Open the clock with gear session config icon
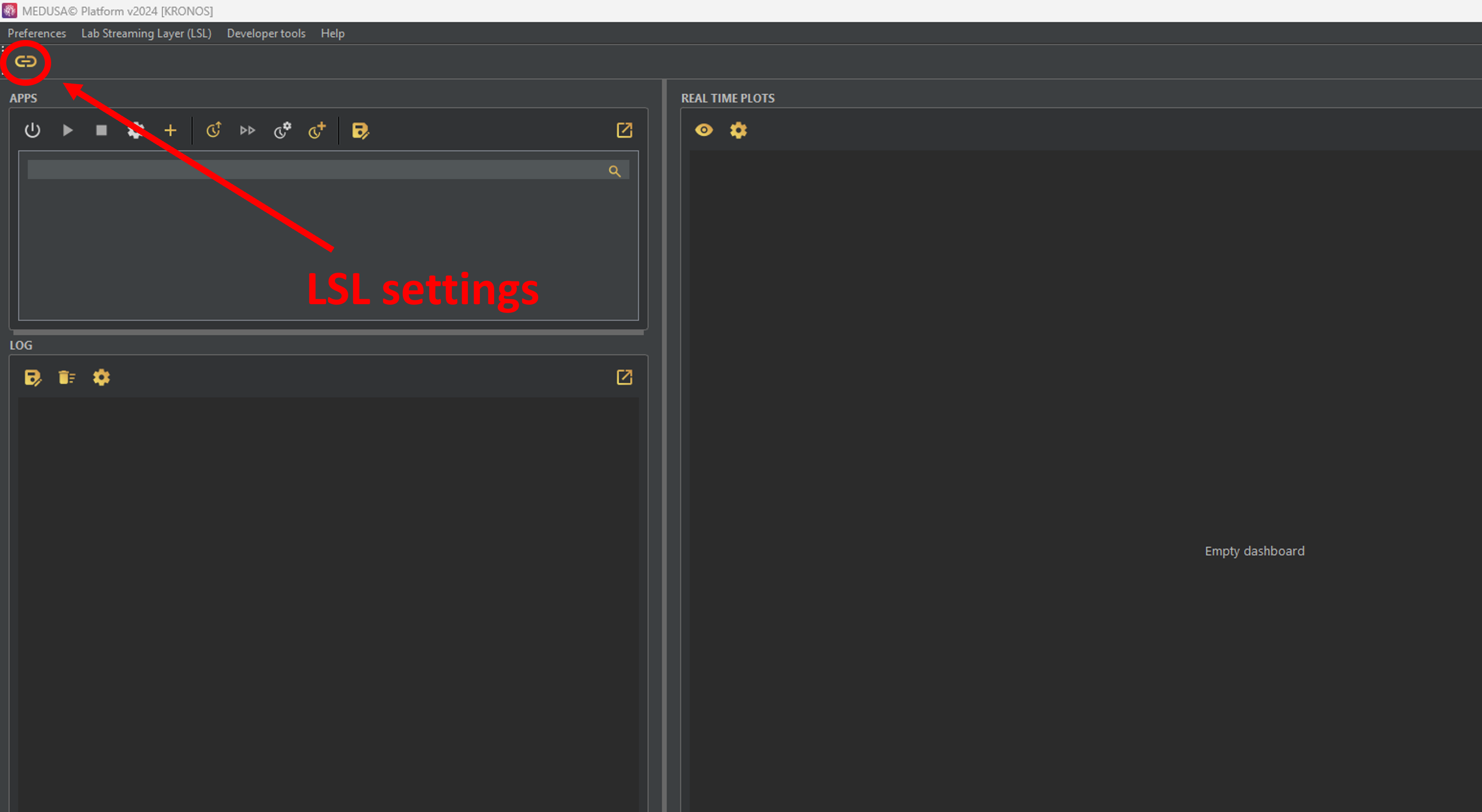This screenshot has width=1482, height=812. (x=282, y=131)
